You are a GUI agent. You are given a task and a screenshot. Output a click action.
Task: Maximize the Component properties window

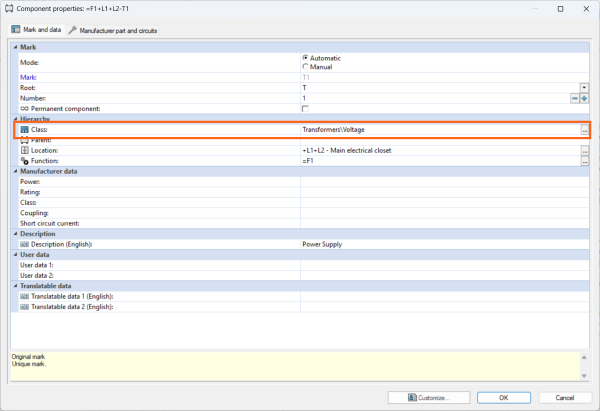point(560,9)
